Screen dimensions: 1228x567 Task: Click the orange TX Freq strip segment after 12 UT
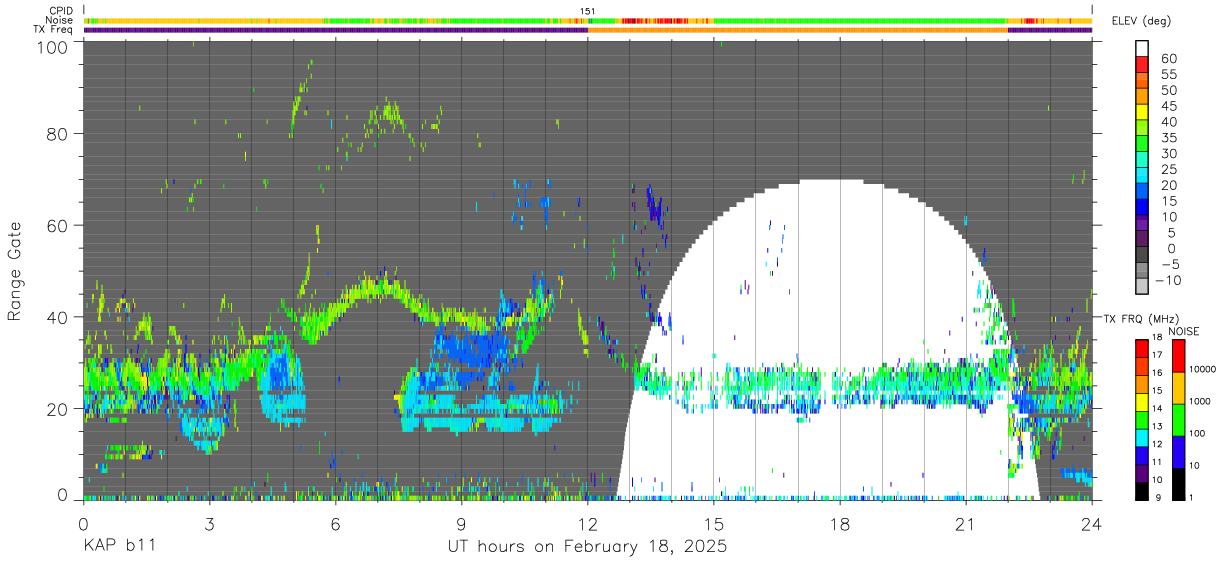[798, 30]
